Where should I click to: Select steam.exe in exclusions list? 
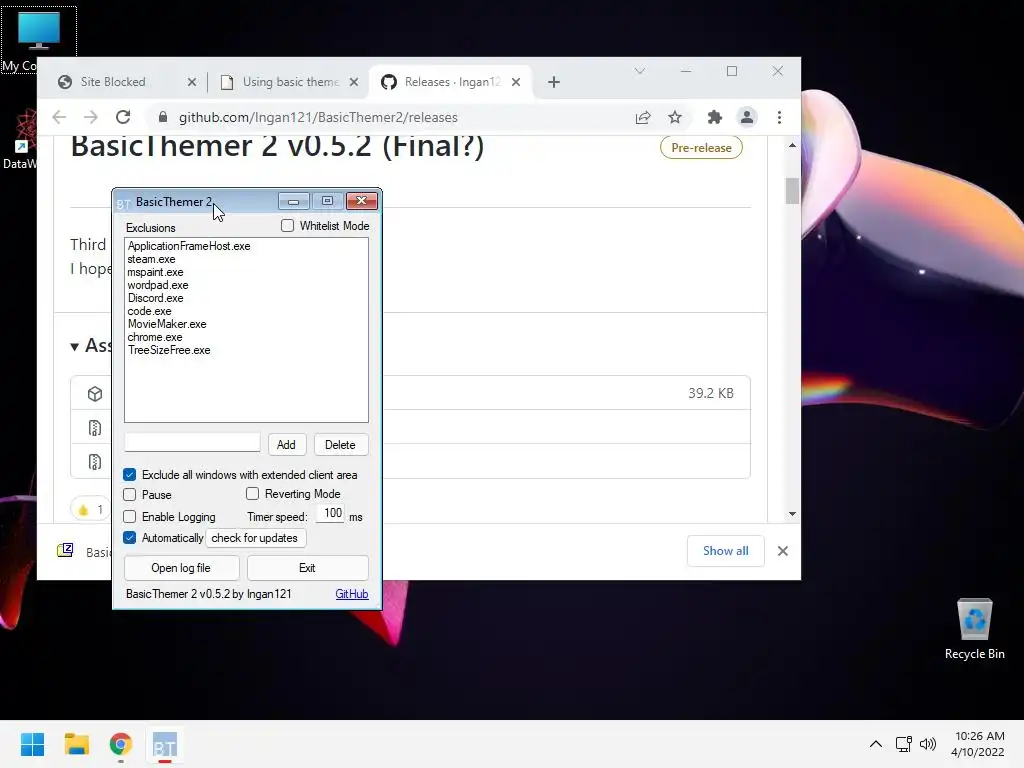151,259
